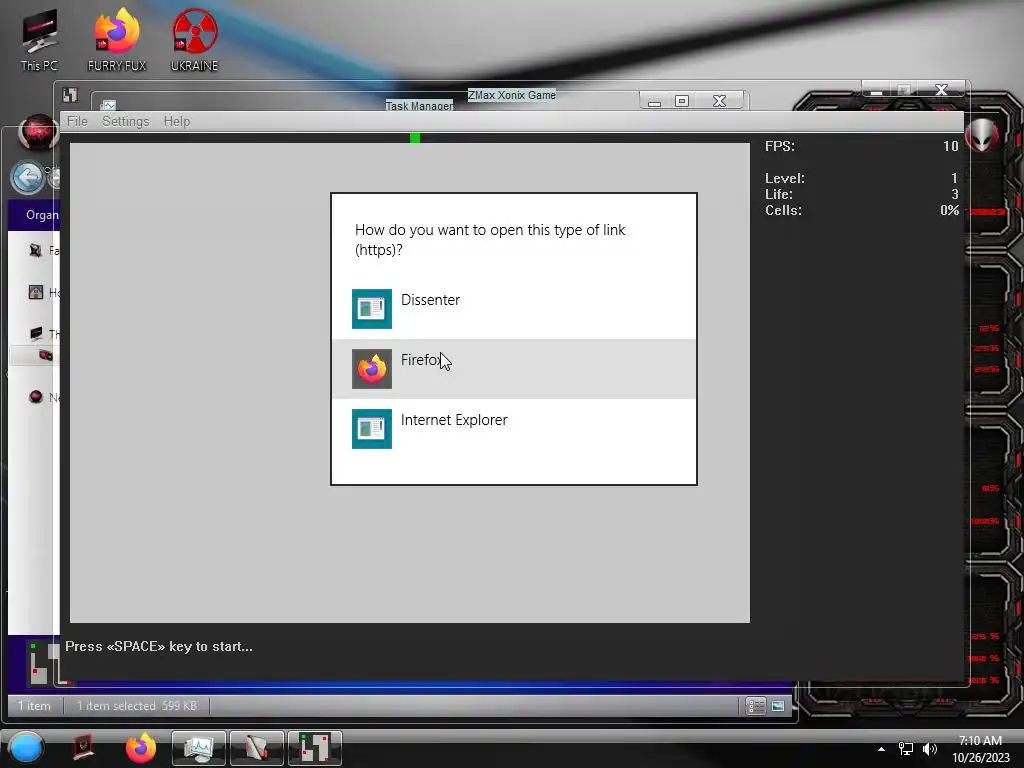Click the Xonix window title icon
The image size is (1024, 768).
click(x=70, y=95)
